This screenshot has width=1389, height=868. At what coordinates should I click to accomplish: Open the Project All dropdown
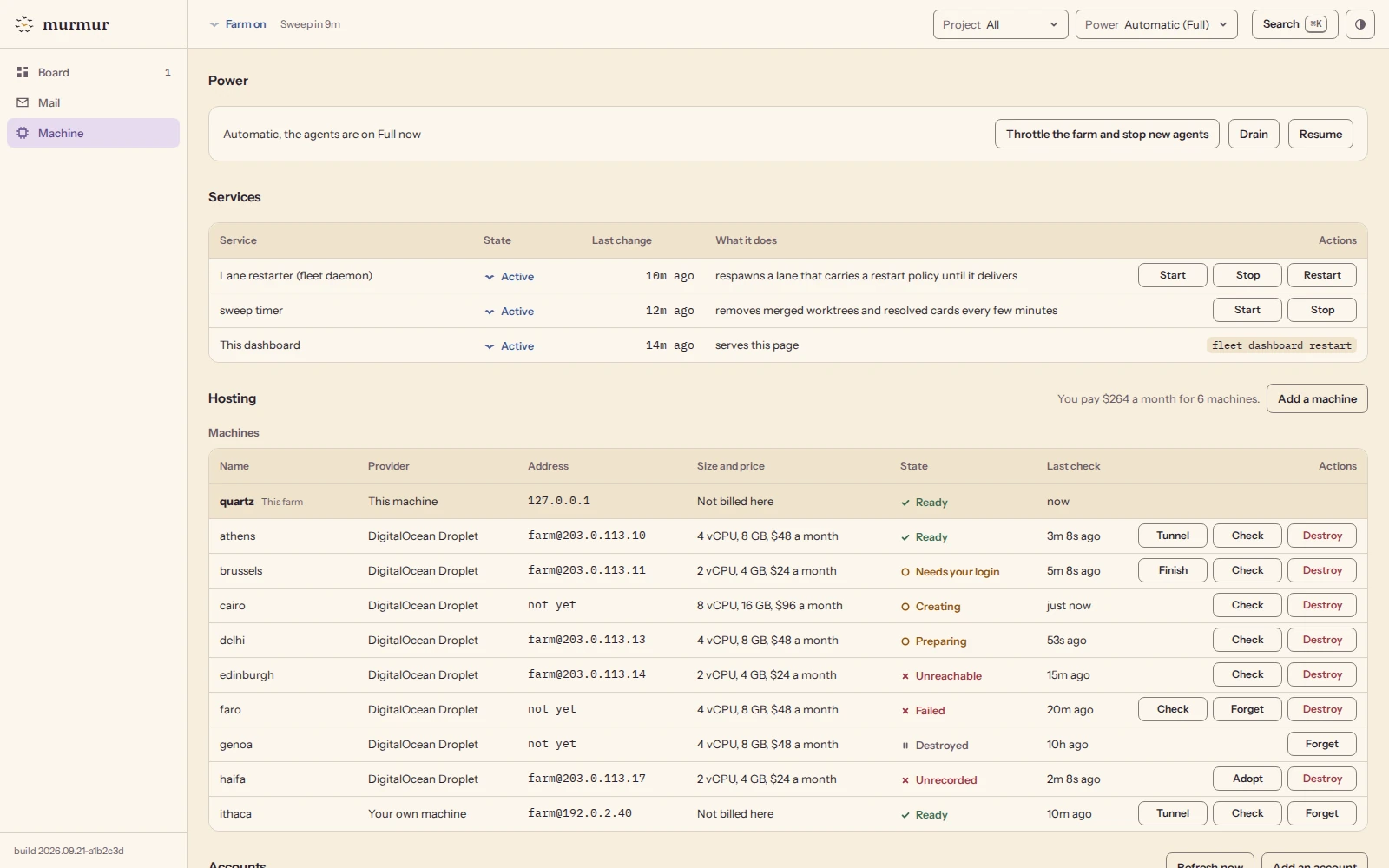click(x=1000, y=24)
